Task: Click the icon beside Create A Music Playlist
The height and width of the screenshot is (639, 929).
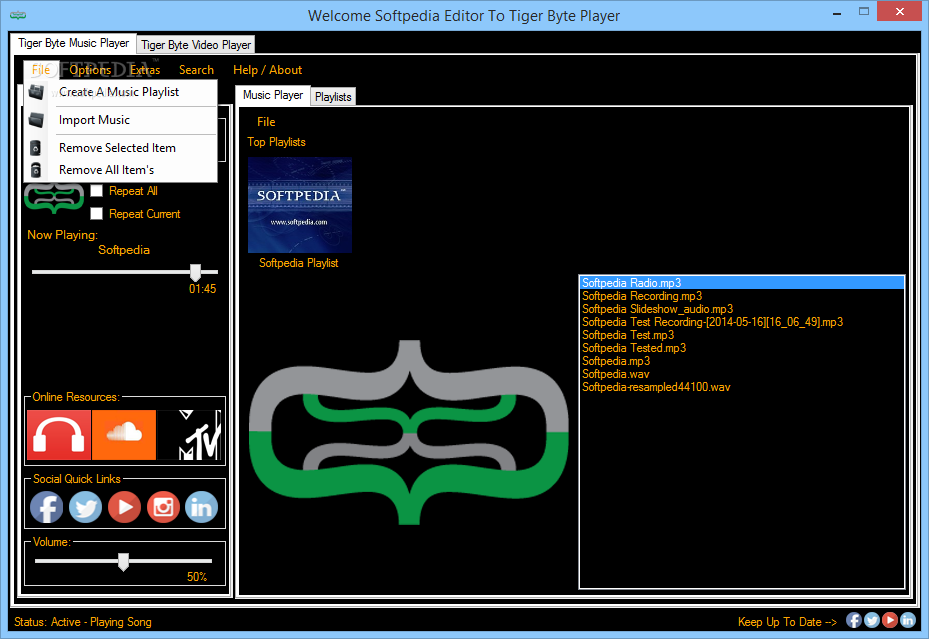Action: point(36,92)
